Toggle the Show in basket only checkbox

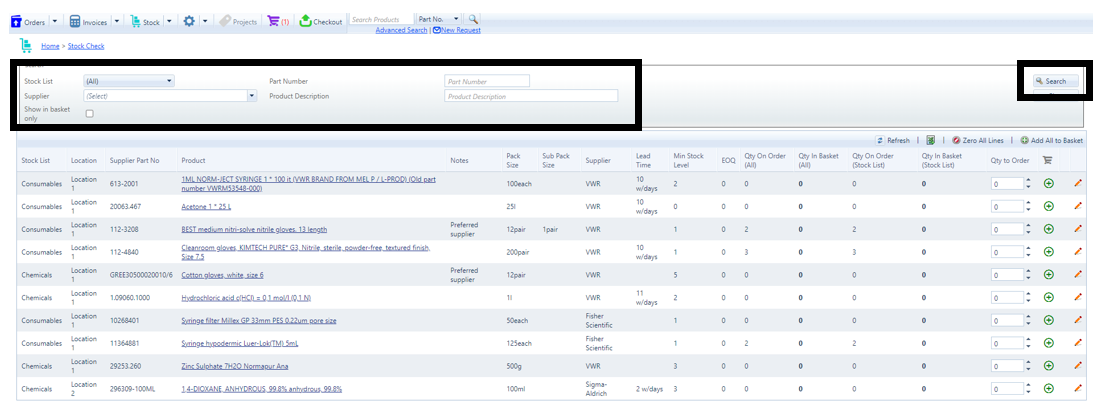89,113
